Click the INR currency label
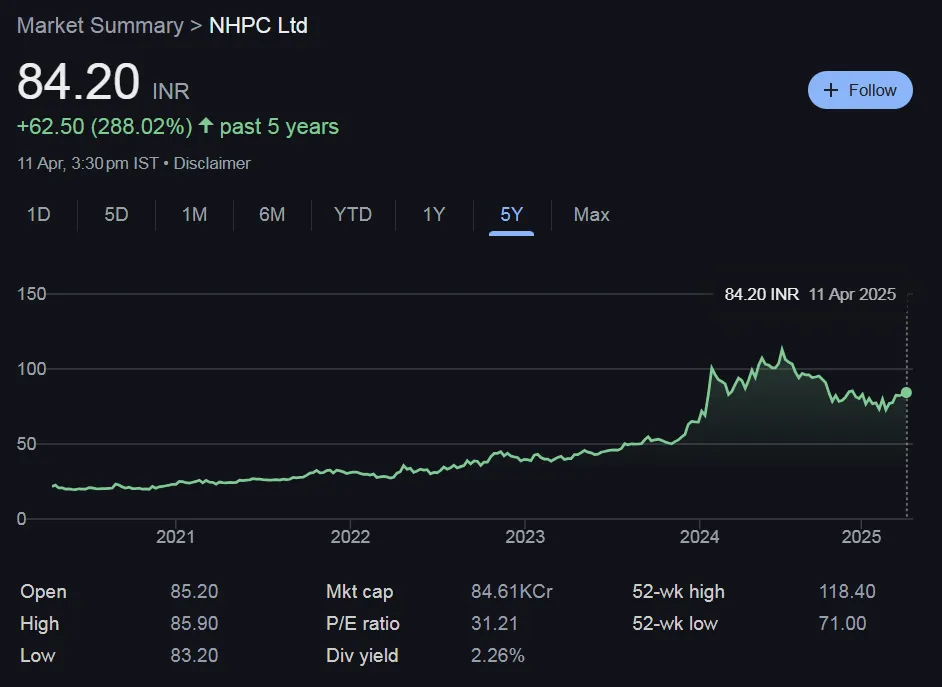 tap(171, 91)
